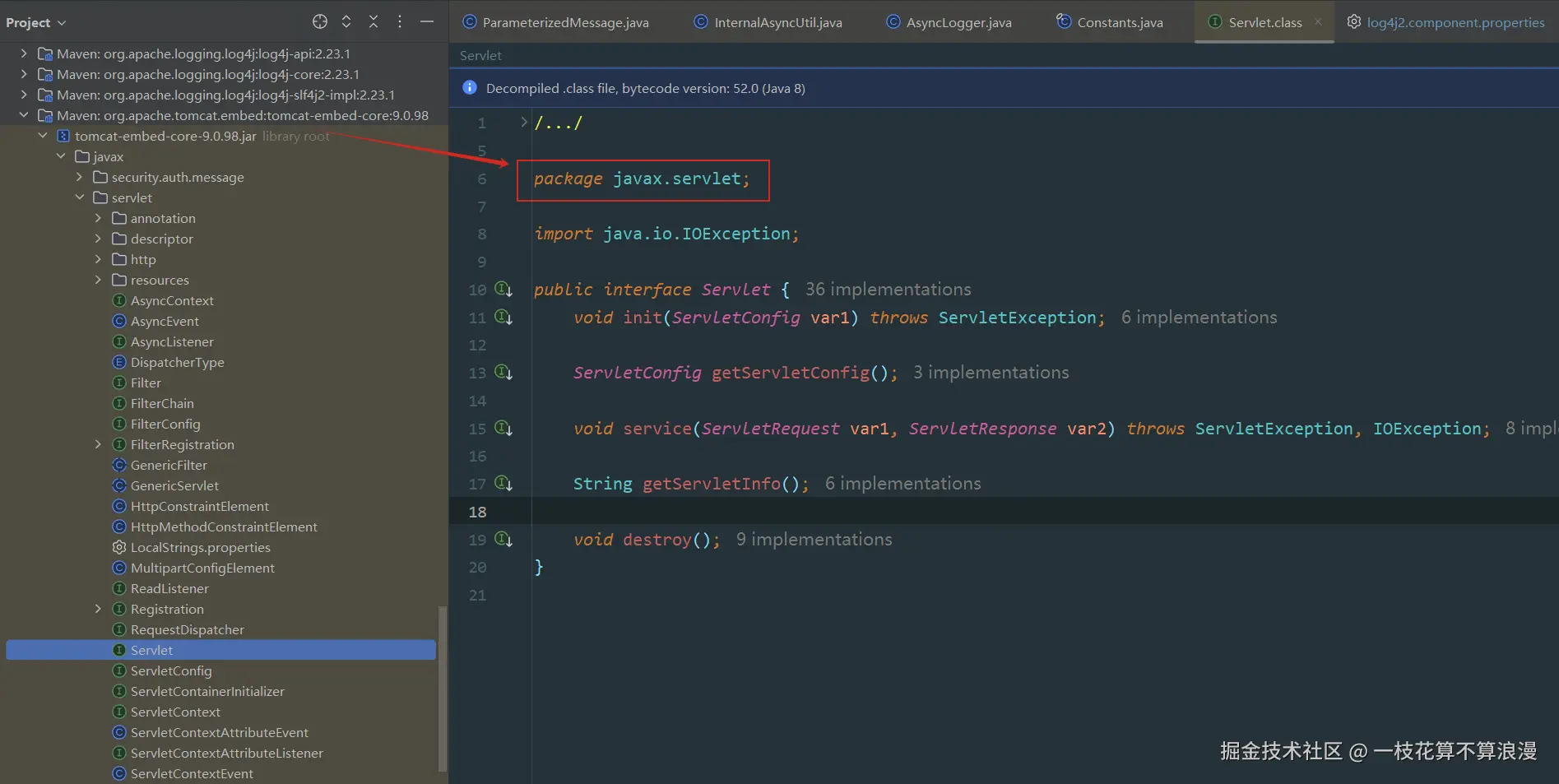
Task: Click implementations gutter icon on line 10
Action: 503,290
